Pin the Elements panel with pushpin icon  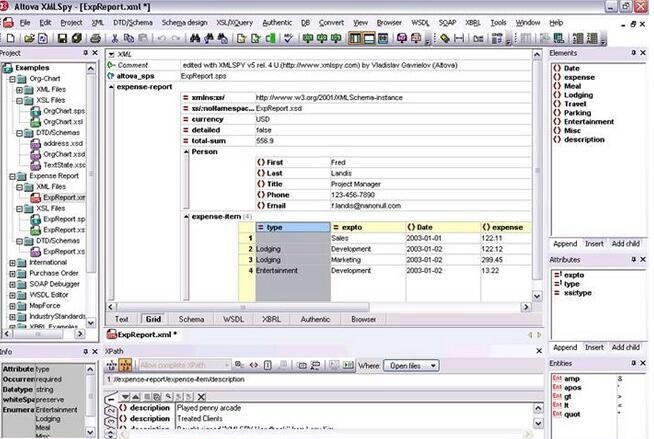(634, 53)
